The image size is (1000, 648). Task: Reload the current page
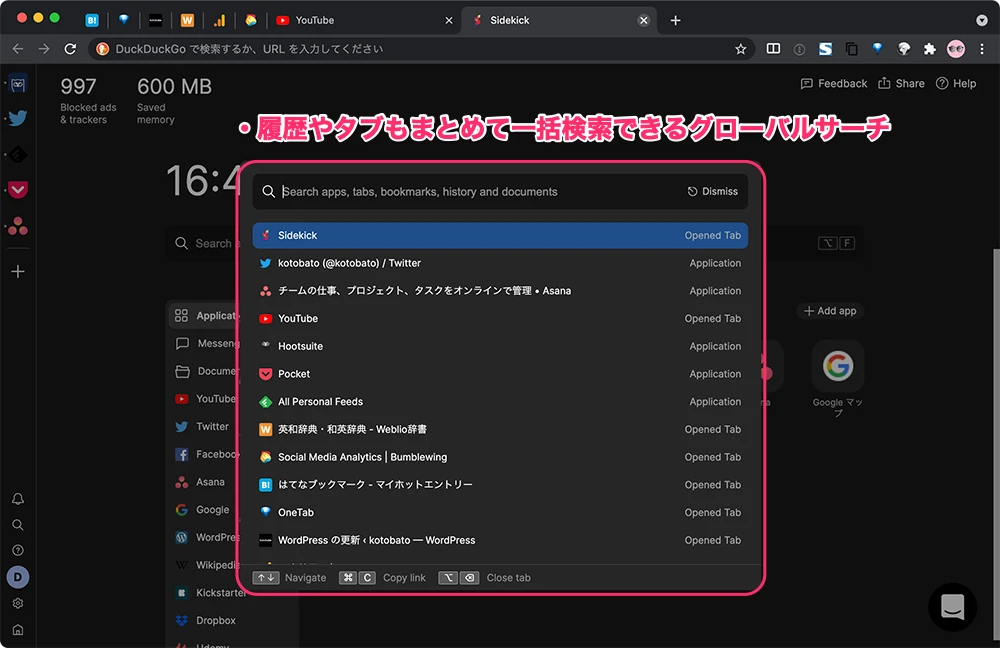[70, 49]
